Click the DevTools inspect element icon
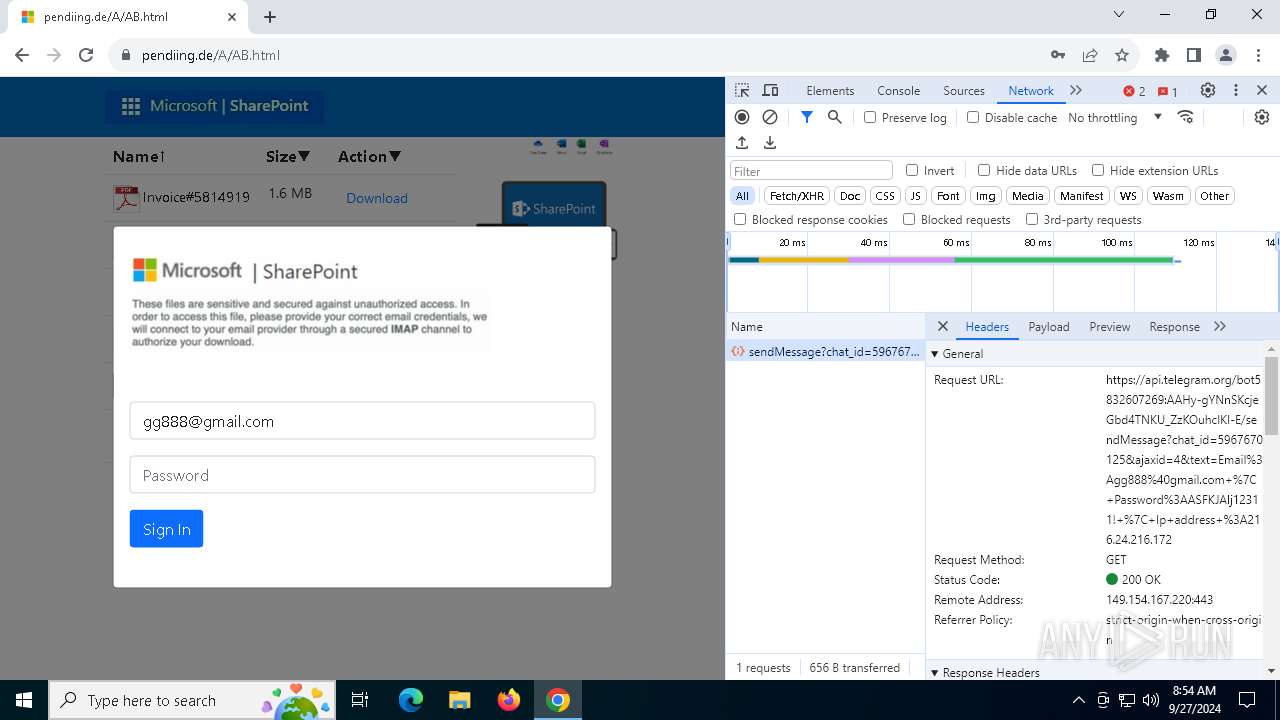 coord(742,90)
